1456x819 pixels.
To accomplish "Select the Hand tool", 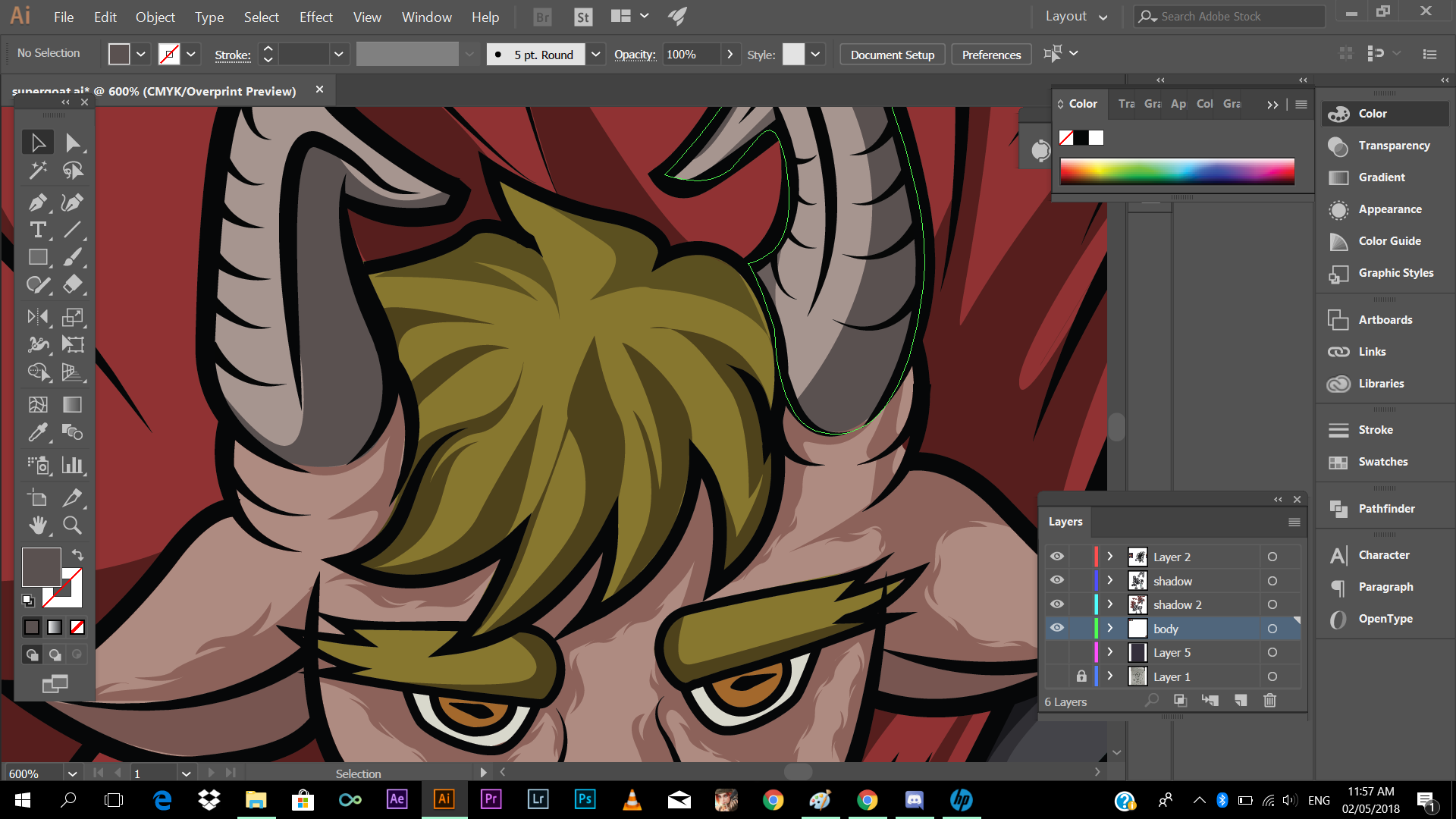I will coord(37,525).
